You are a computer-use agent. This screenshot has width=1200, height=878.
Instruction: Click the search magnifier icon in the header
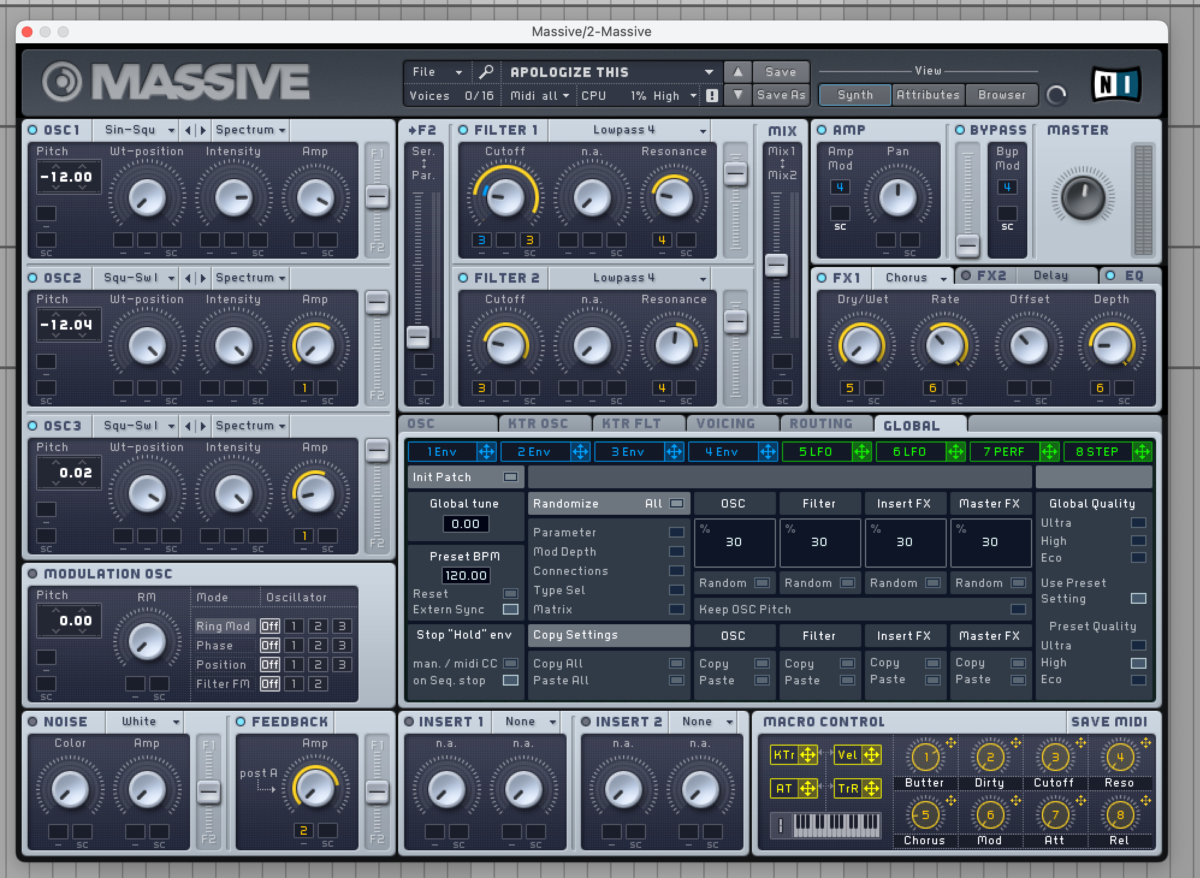point(486,71)
